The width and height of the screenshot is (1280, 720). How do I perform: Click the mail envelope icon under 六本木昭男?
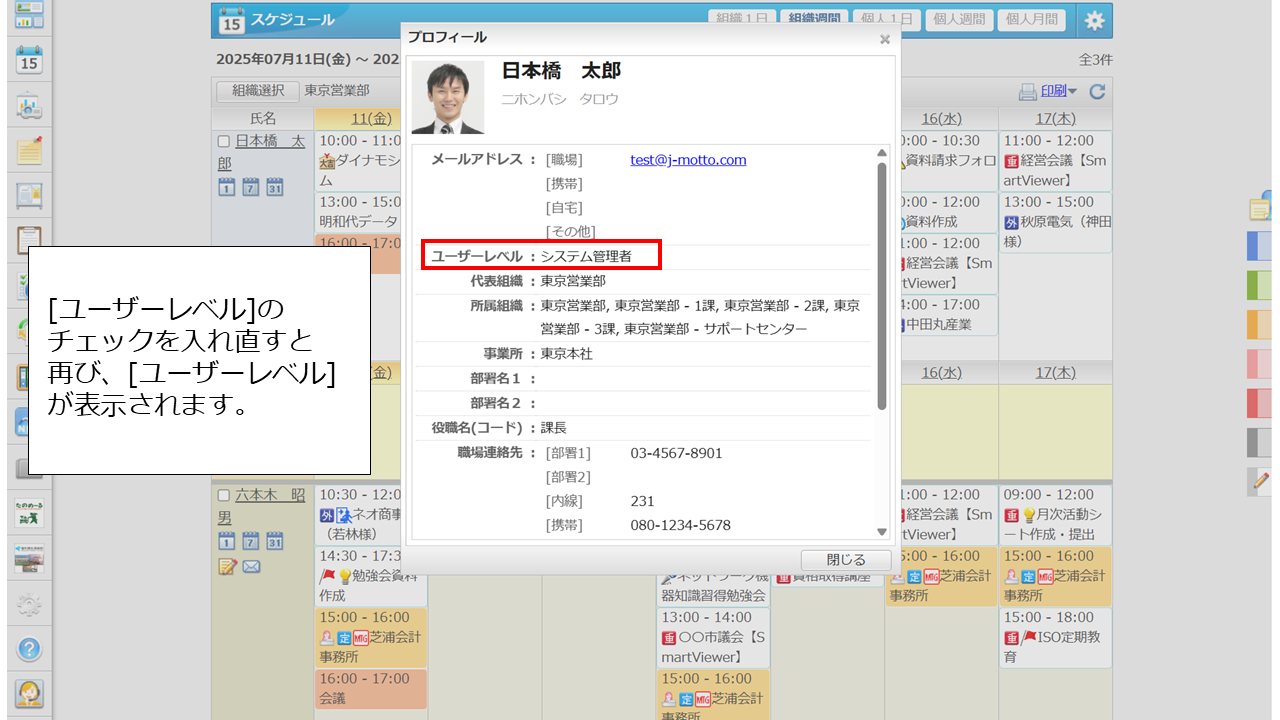click(250, 567)
